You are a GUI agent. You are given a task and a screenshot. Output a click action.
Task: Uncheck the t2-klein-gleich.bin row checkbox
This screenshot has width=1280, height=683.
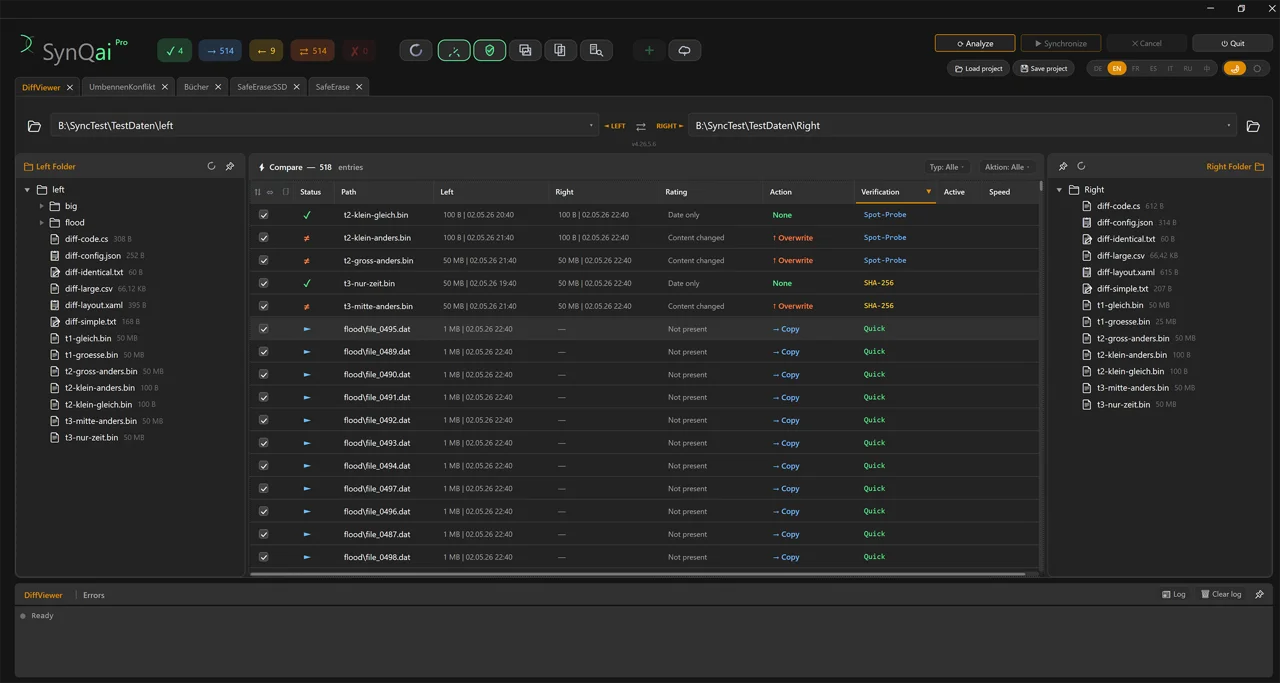click(x=264, y=215)
